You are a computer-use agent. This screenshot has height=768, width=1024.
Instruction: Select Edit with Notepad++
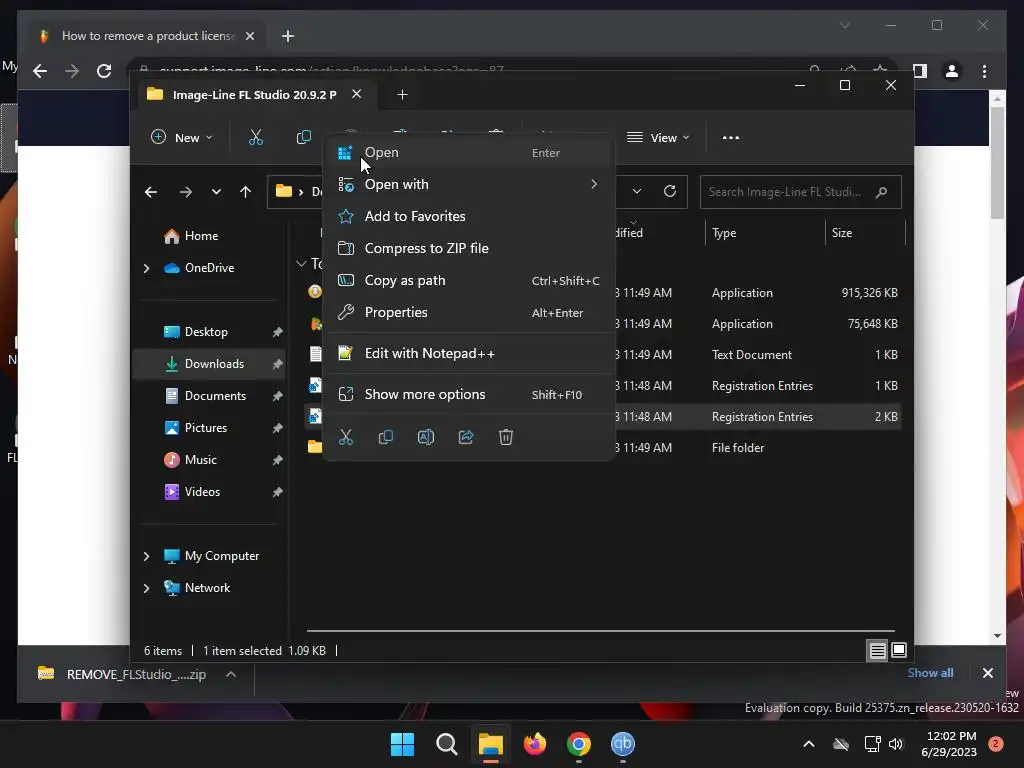[468, 353]
